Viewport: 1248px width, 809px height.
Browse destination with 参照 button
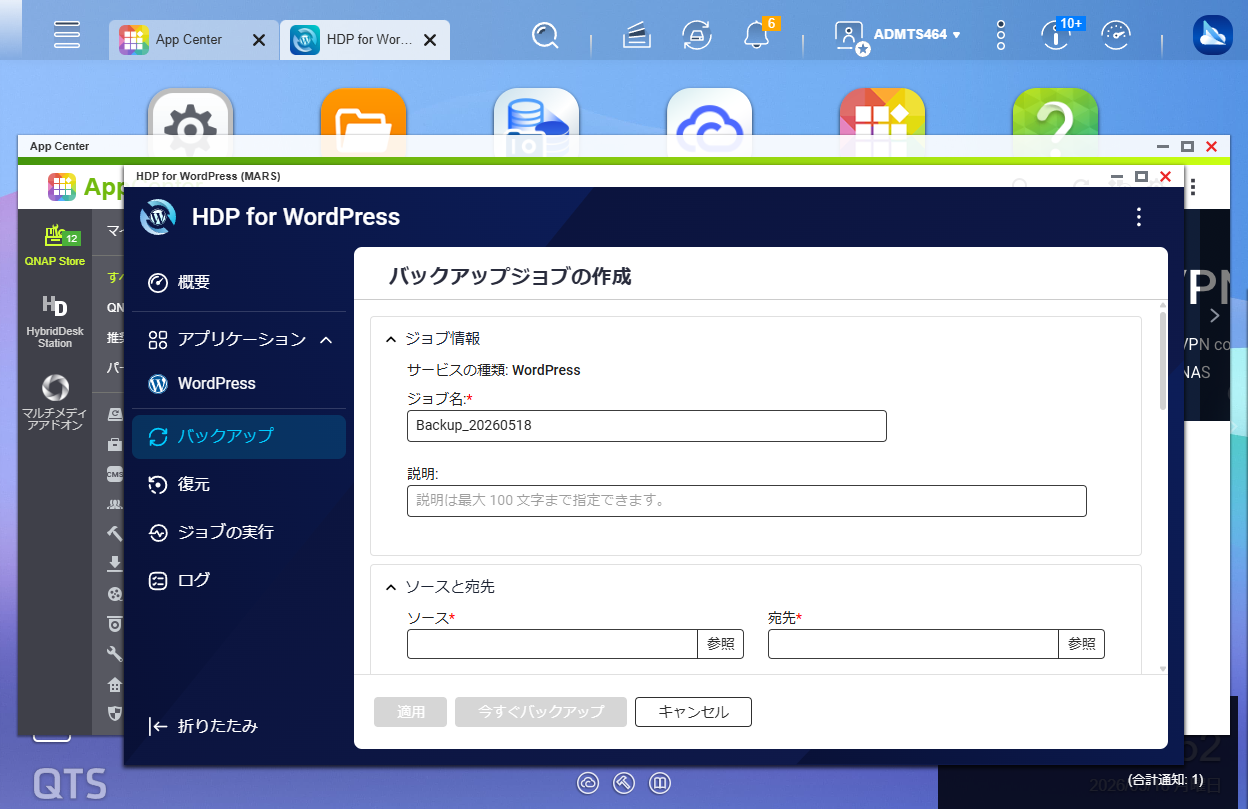(x=1082, y=644)
